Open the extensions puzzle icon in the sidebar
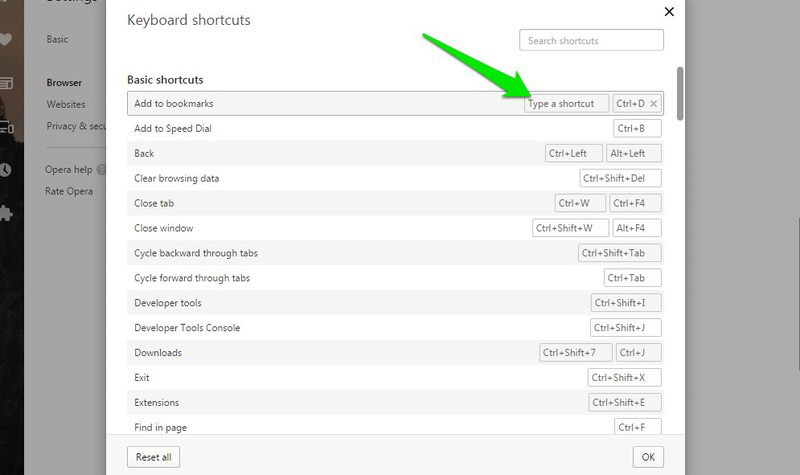The width and height of the screenshot is (800, 475). (6, 213)
